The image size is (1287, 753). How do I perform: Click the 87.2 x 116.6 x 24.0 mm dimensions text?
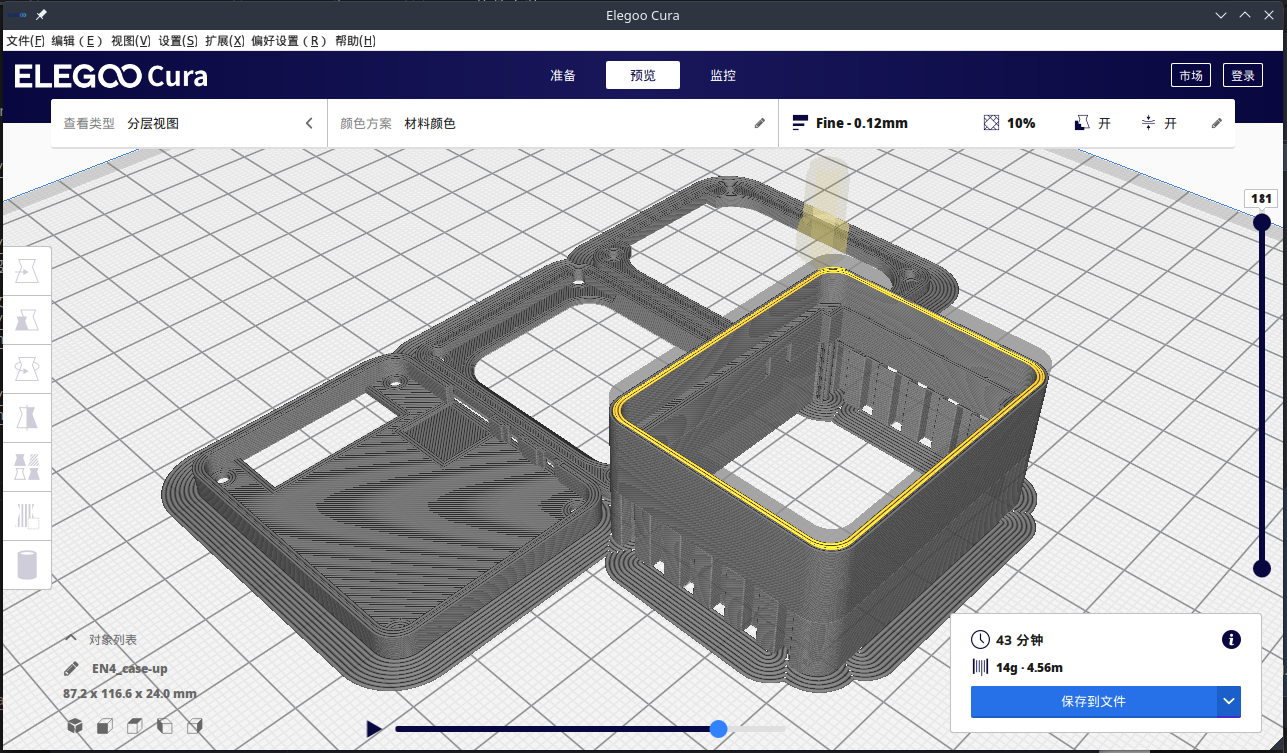130,693
